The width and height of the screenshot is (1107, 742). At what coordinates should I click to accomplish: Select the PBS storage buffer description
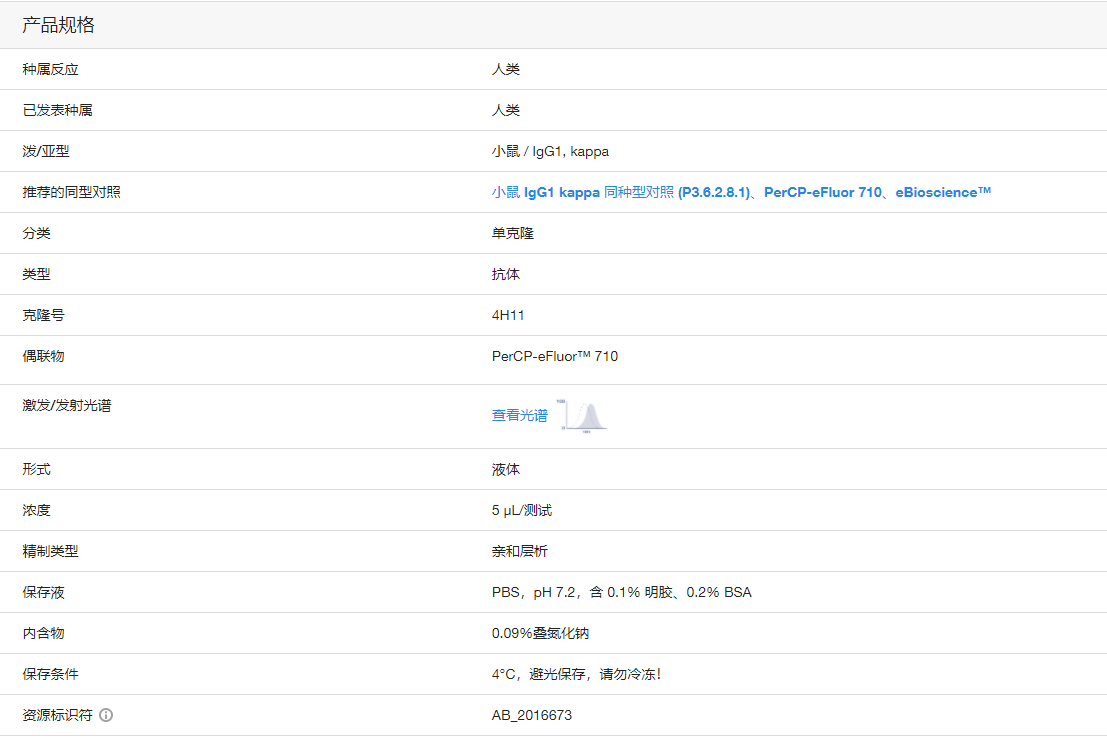(620, 592)
